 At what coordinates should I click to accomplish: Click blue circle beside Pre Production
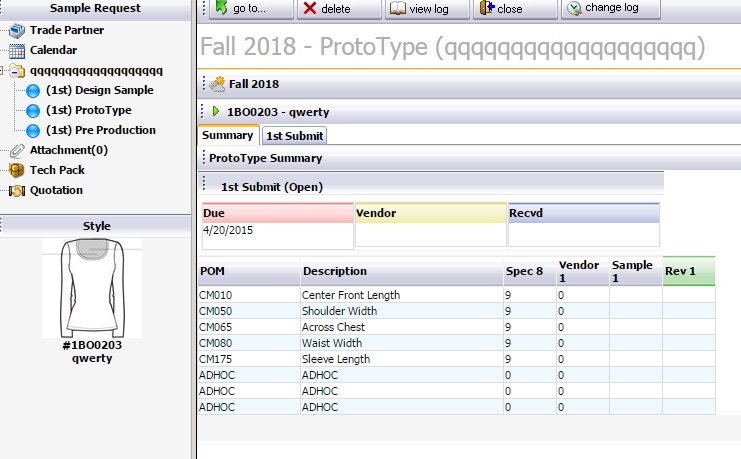(33, 130)
